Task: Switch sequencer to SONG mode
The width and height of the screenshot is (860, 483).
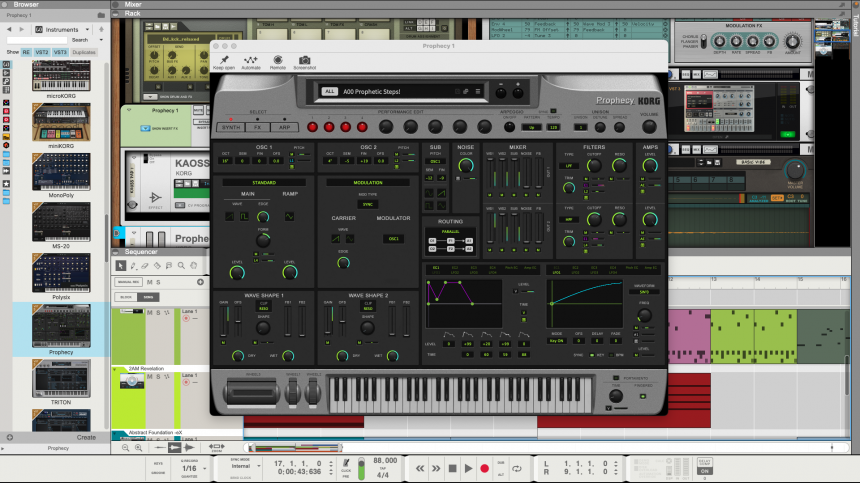Action: [148, 297]
